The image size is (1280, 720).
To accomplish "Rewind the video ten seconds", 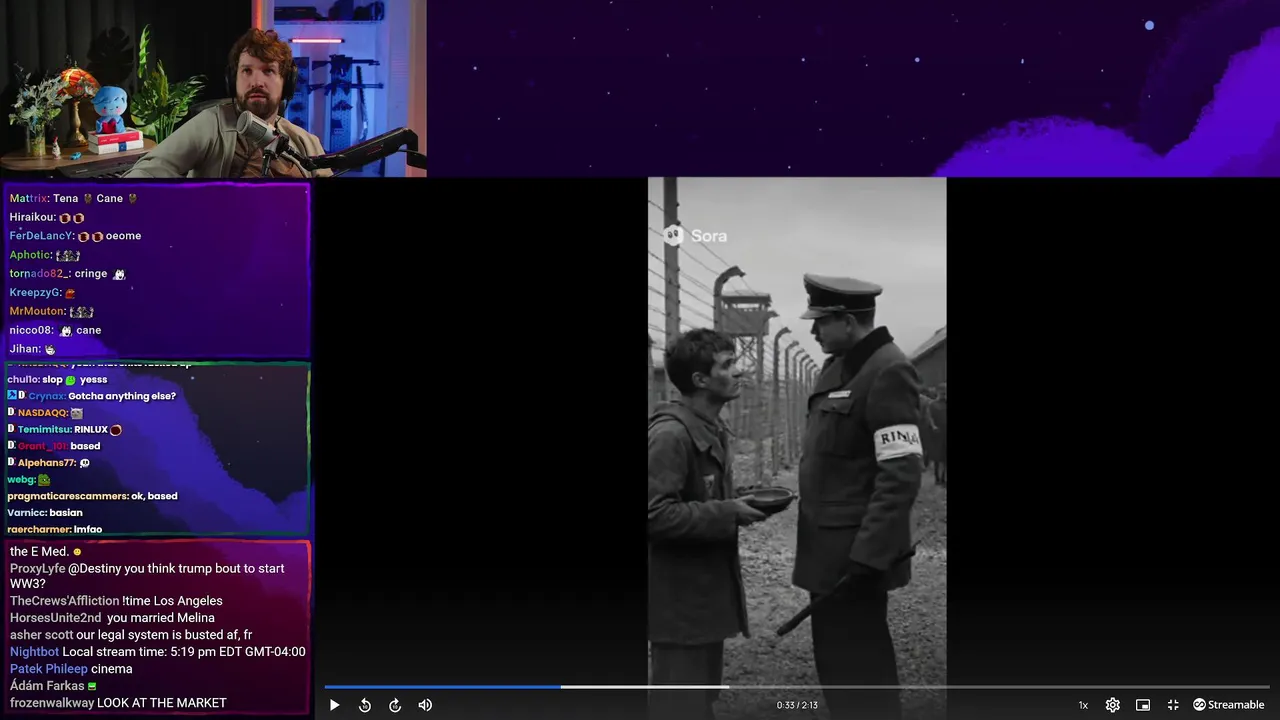I will click(365, 705).
